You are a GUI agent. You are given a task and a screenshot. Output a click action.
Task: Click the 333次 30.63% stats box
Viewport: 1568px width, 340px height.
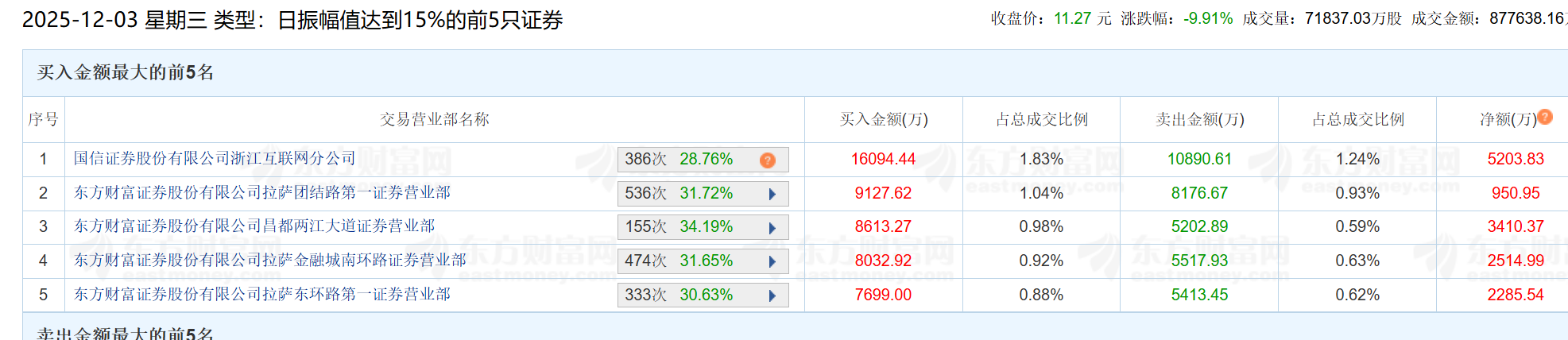pyautogui.click(x=703, y=296)
